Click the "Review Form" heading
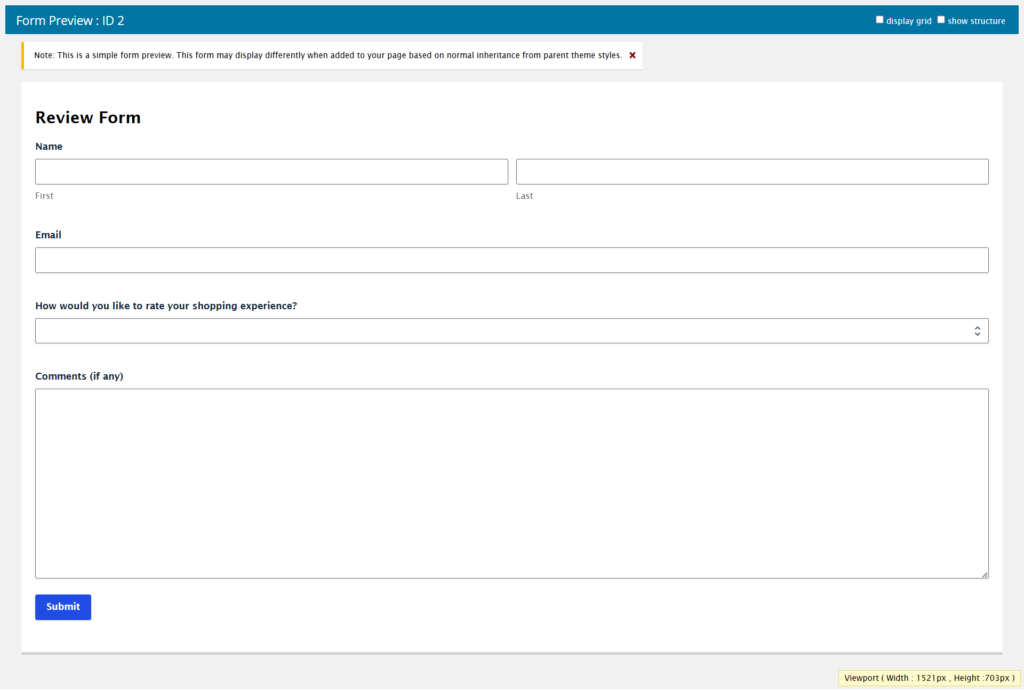Screen dimensions: 1024x691 [x=88, y=118]
